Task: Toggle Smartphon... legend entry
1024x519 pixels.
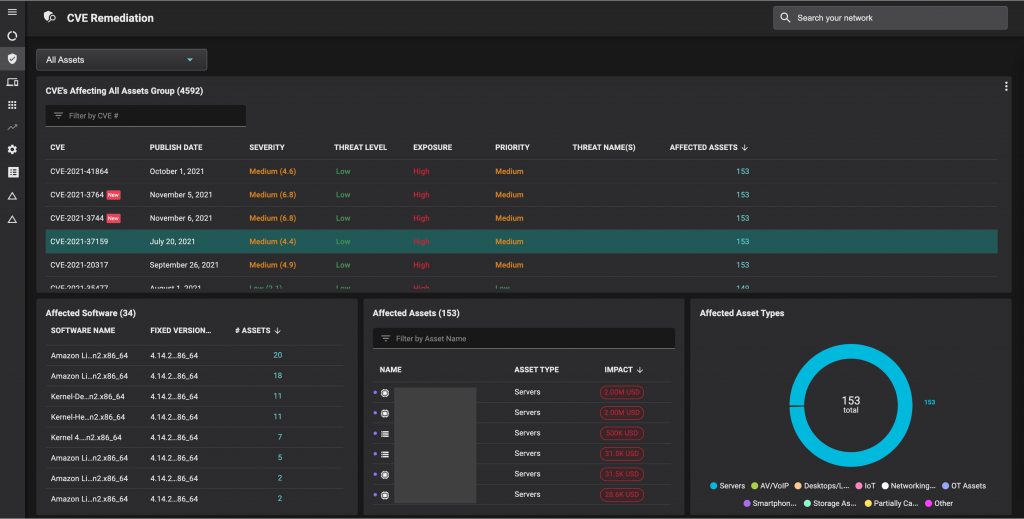Action: point(770,503)
